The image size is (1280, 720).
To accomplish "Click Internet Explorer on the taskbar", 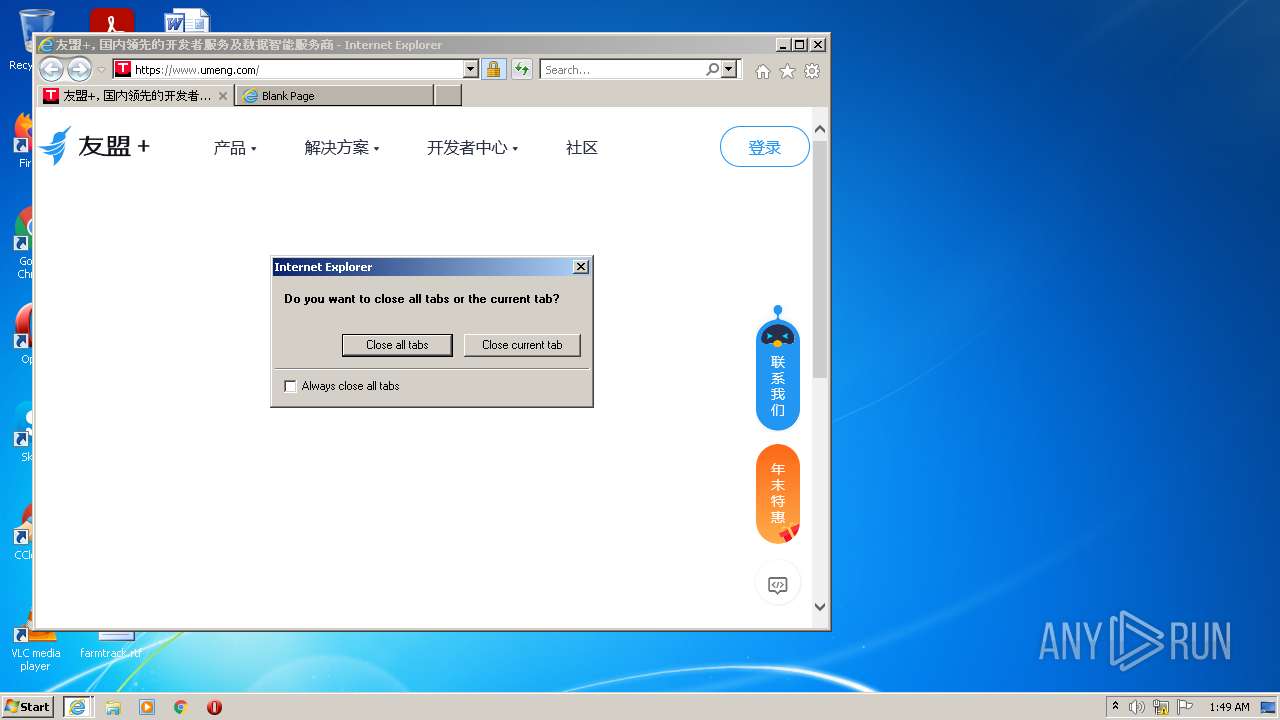I will [78, 706].
